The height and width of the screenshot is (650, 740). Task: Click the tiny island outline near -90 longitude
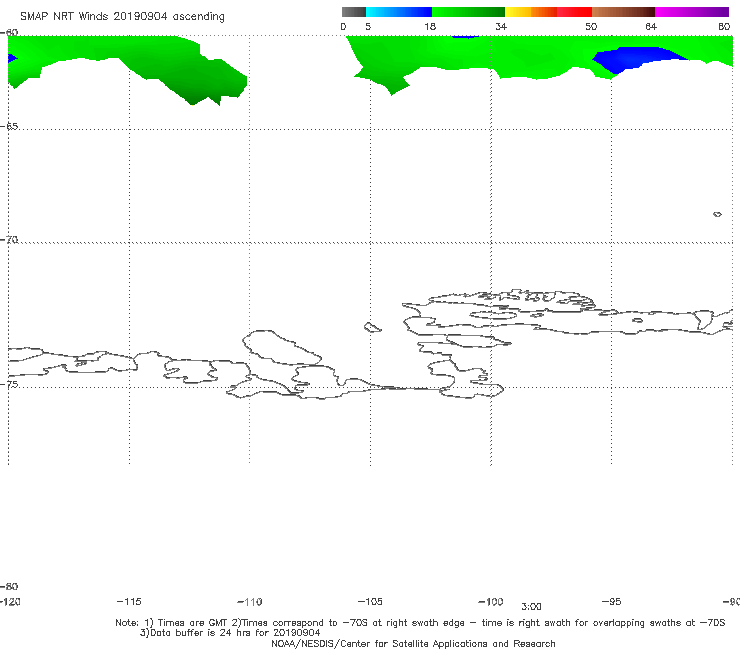pos(717,214)
